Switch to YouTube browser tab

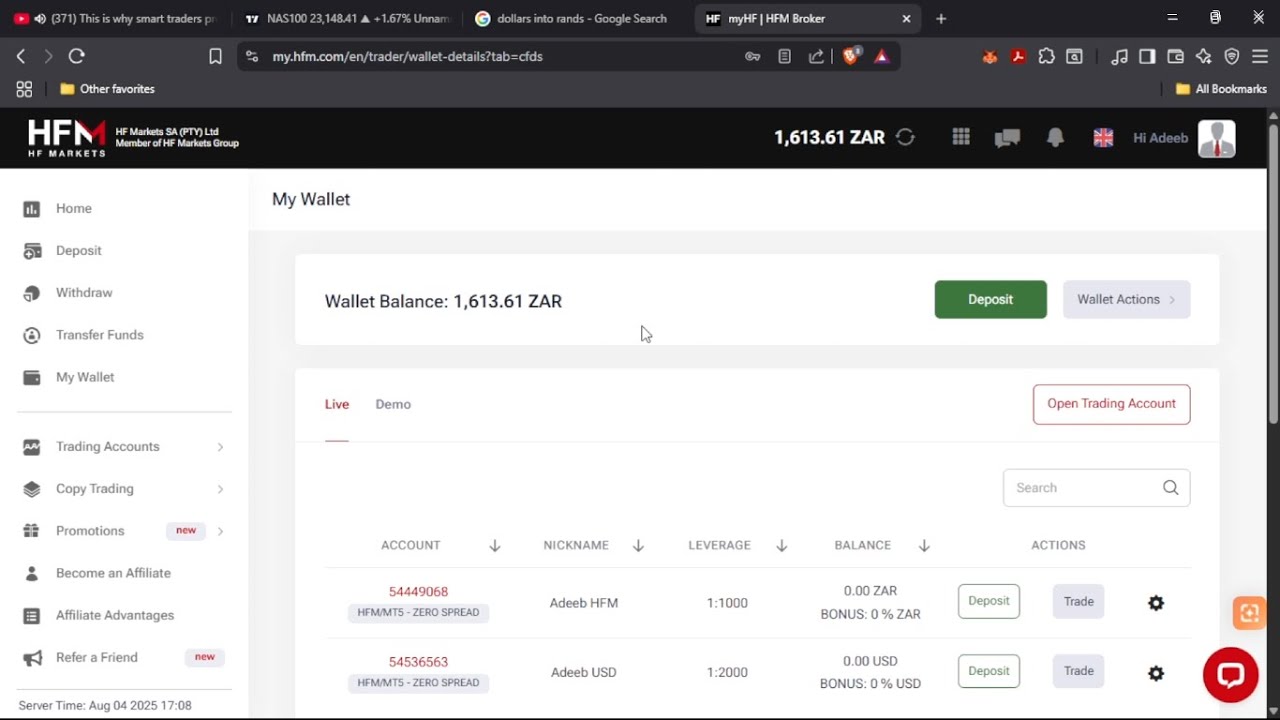click(117, 18)
